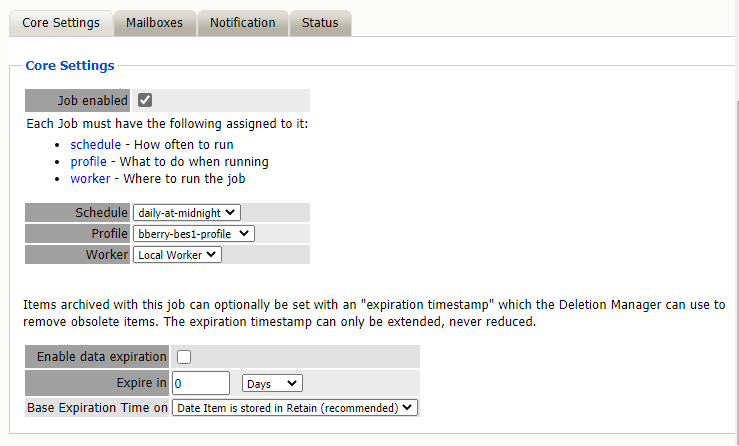
Task: Click the blue schedule link
Action: tap(95, 144)
